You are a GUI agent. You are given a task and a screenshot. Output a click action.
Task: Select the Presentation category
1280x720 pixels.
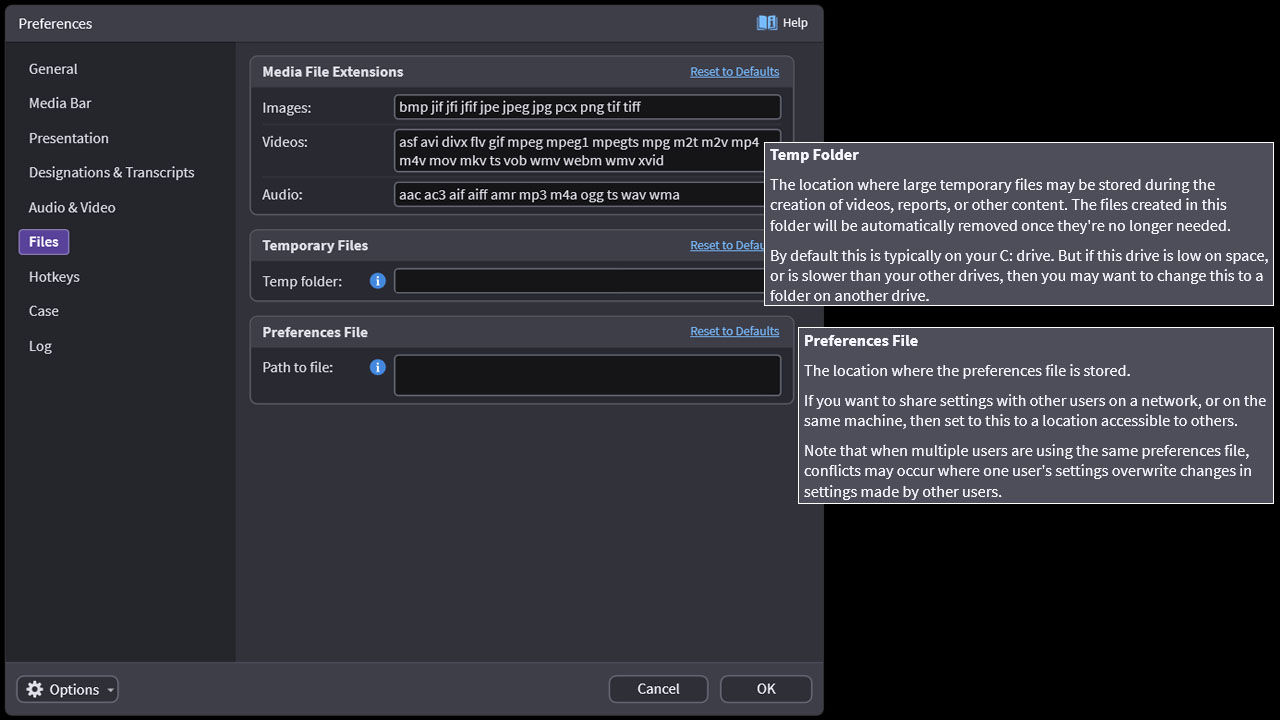point(69,138)
